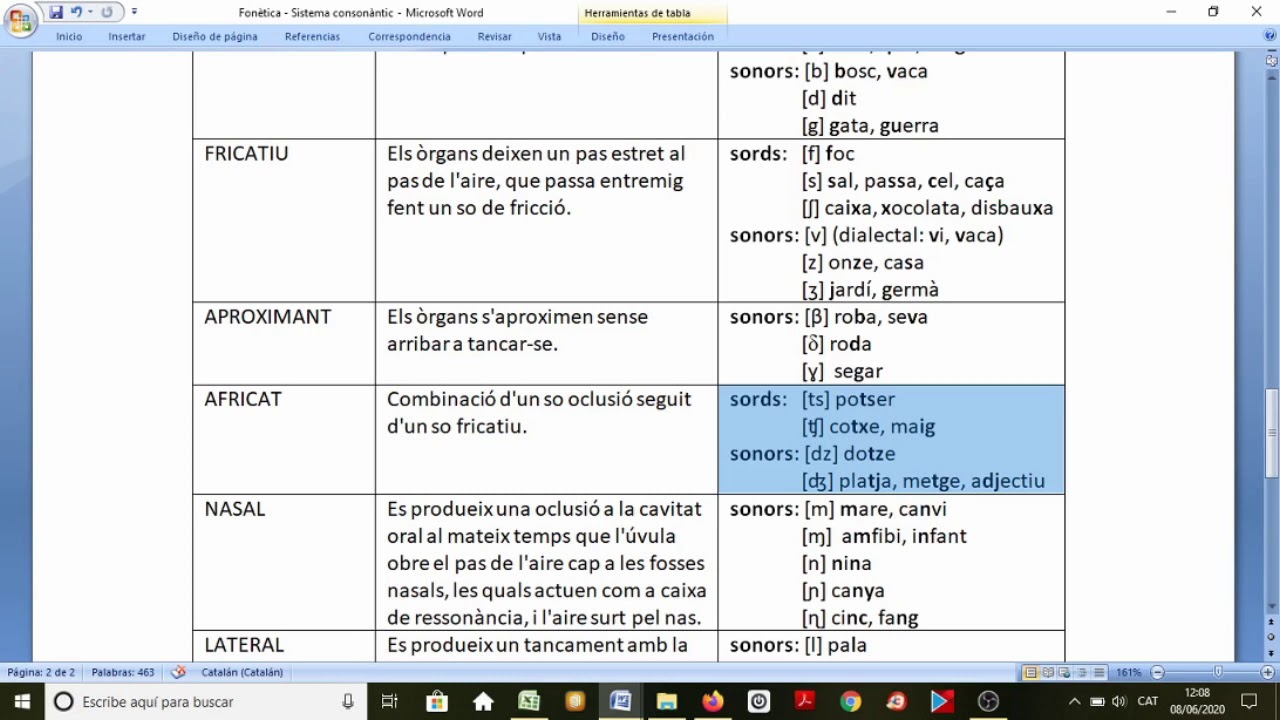Save the document with the floppy icon
Image resolution: width=1280 pixels, height=720 pixels.
coord(56,12)
